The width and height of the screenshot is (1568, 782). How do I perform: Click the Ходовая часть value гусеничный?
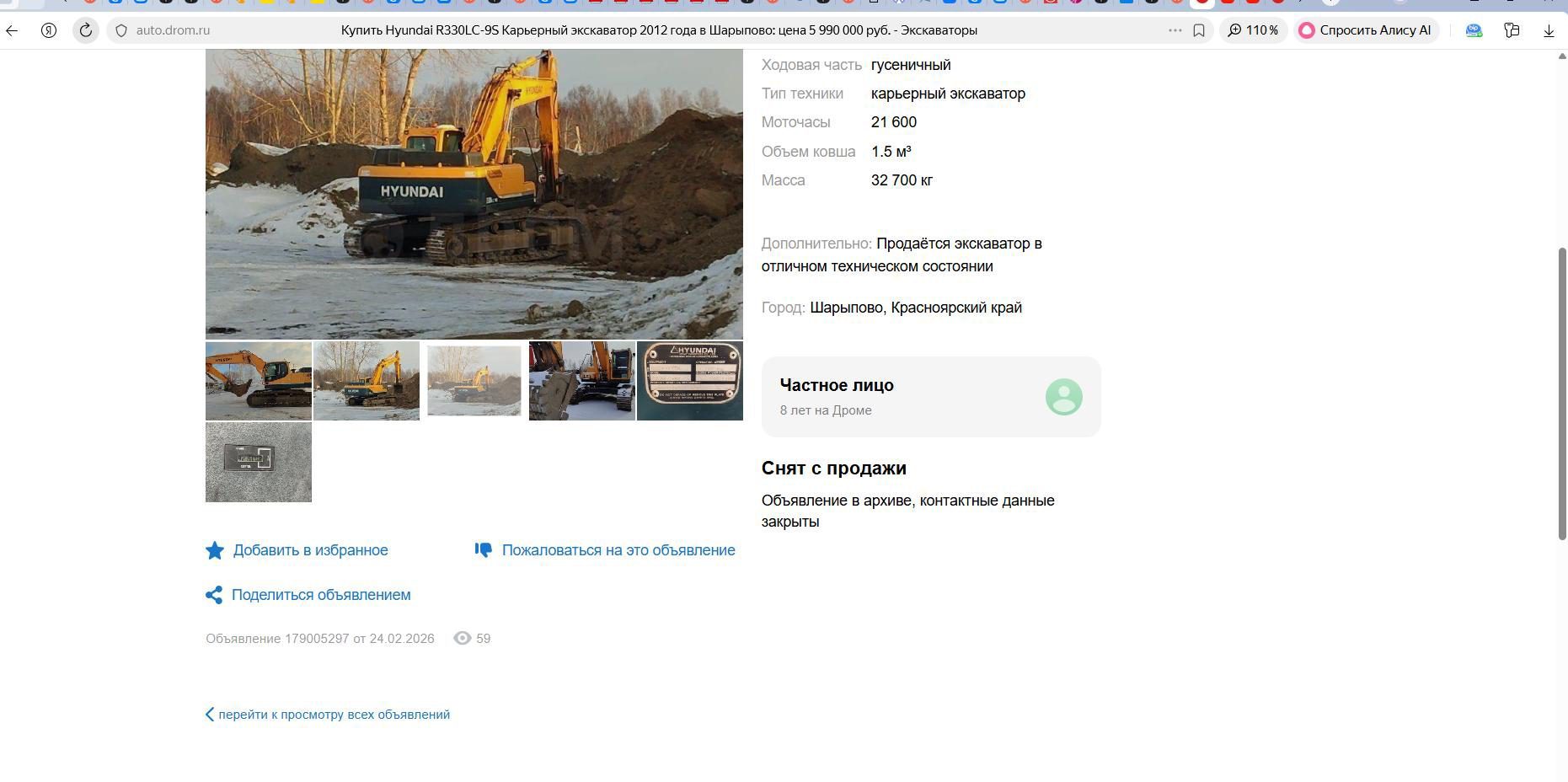click(911, 65)
